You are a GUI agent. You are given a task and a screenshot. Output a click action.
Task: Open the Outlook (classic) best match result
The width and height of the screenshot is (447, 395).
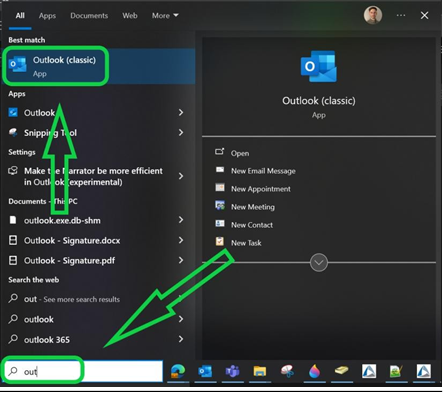click(99, 66)
